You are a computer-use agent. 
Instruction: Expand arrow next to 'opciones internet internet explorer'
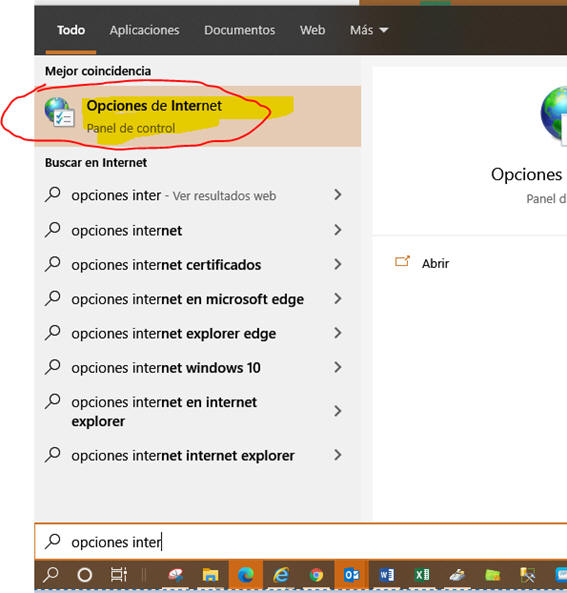click(338, 455)
